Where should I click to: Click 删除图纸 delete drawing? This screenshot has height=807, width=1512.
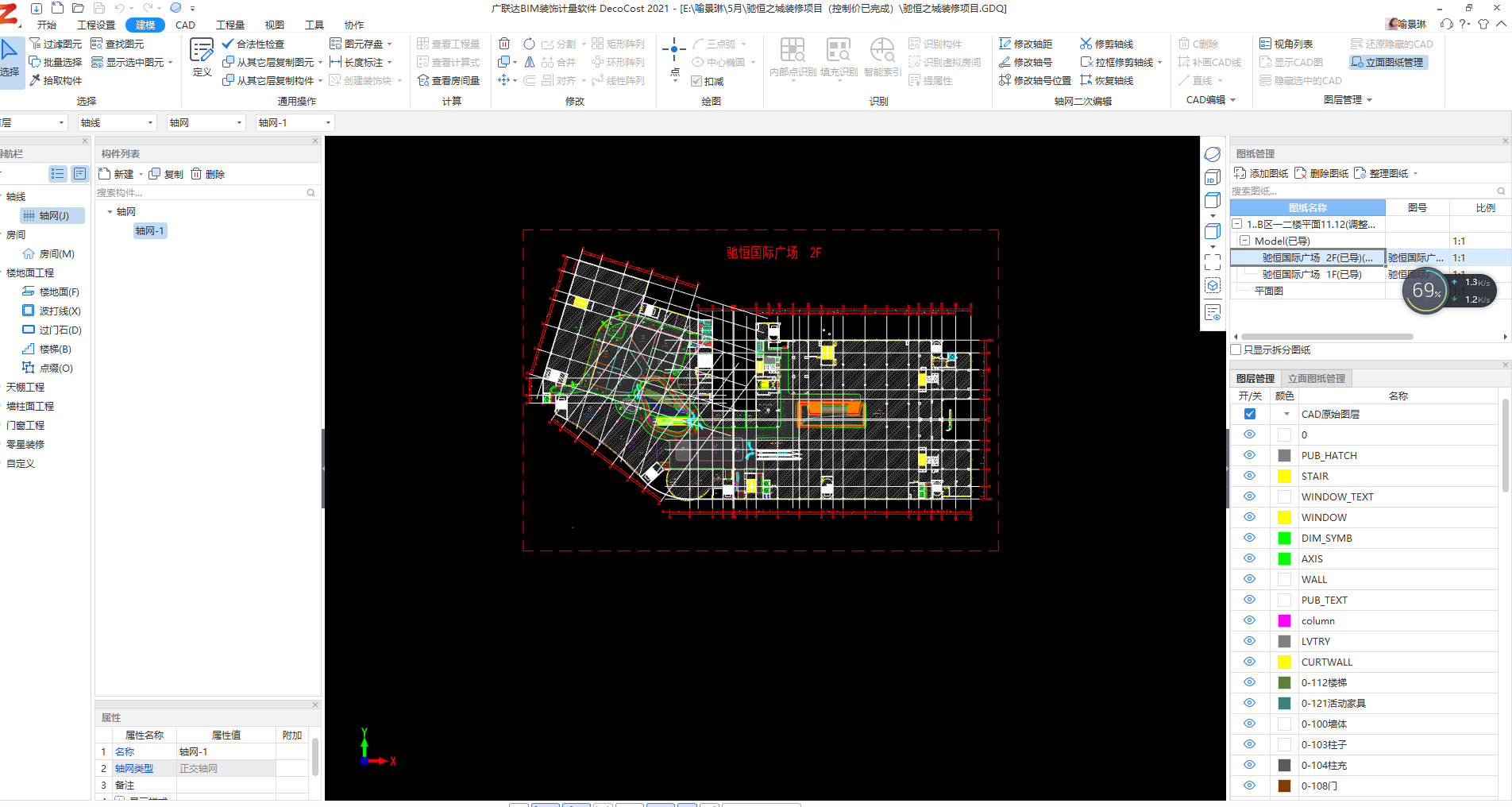pos(1321,173)
